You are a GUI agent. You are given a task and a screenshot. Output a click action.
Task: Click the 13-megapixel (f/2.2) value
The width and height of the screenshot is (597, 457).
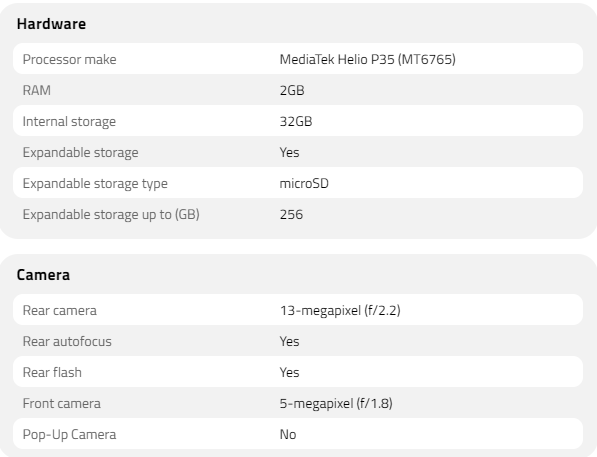[340, 310]
